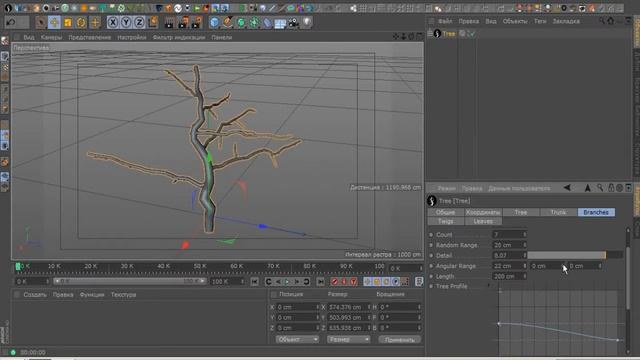Toggle X axis lock
Viewport: 640px width, 360px height.
pyautogui.click(x=113, y=22)
